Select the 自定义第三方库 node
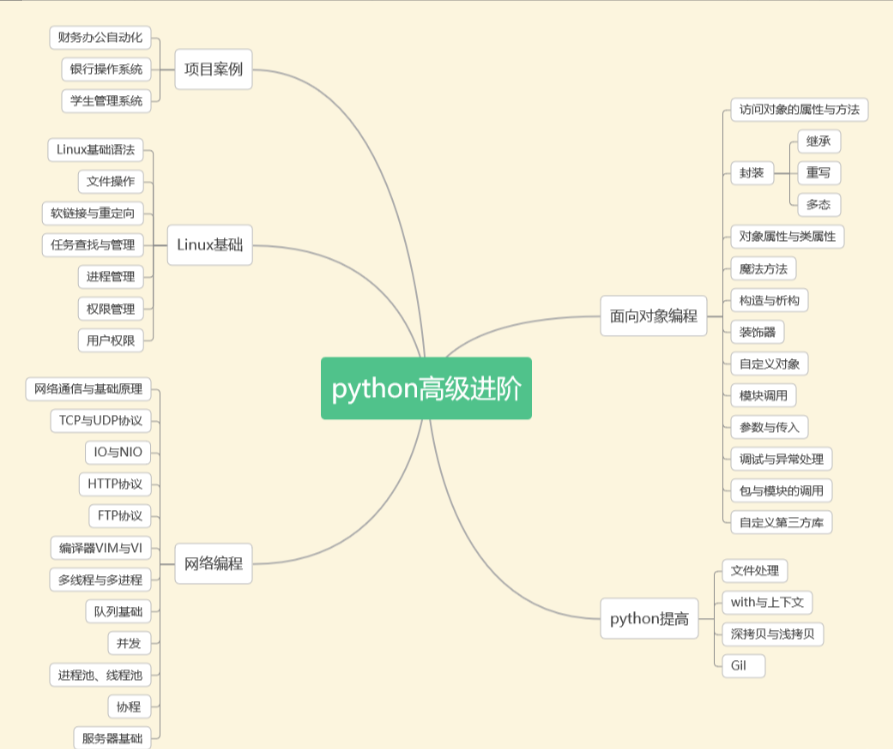 781,522
